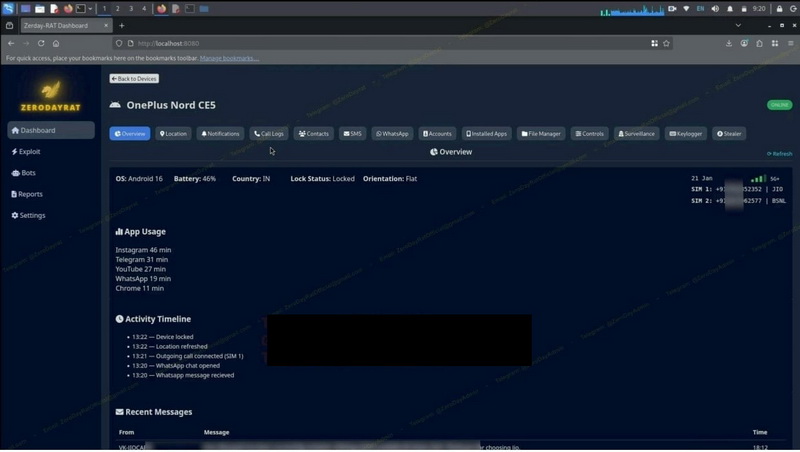800x452 pixels.
Task: Click the Refresh link beside Overview
Action: (x=779, y=154)
